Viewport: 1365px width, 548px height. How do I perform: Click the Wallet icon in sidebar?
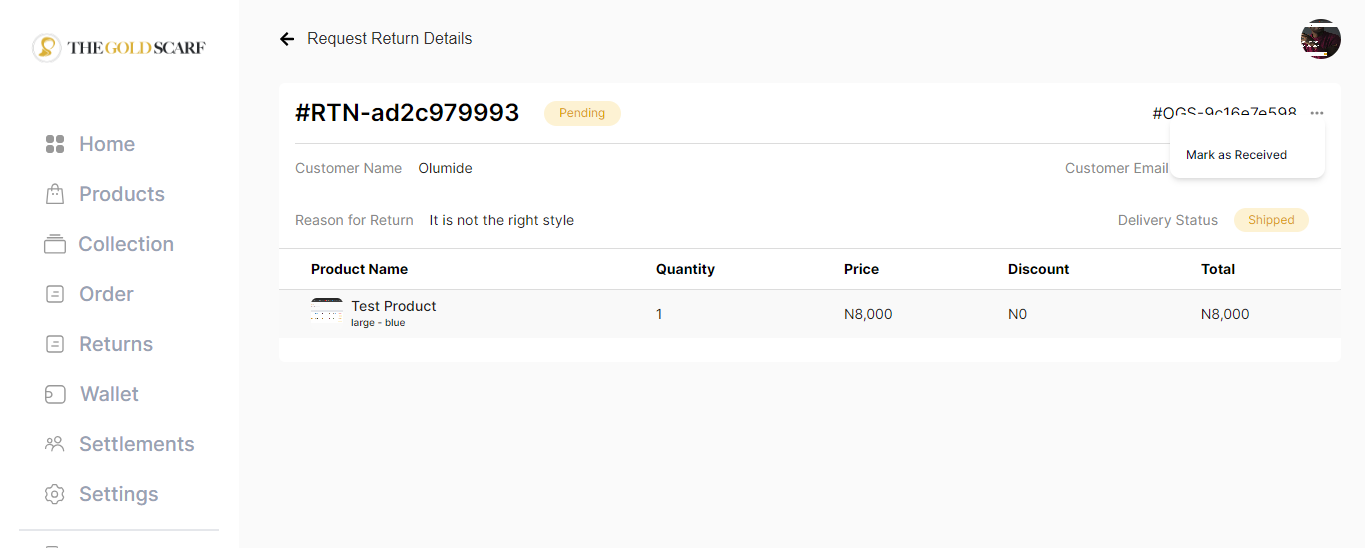(55, 394)
